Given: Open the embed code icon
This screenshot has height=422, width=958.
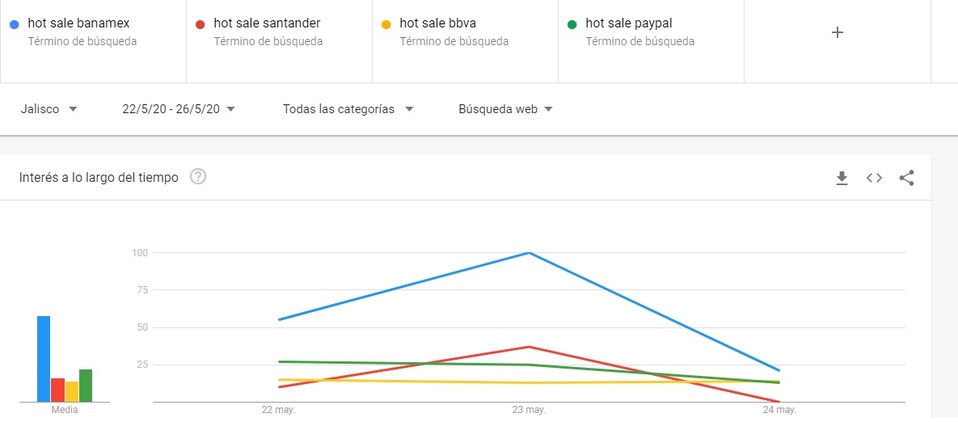Looking at the screenshot, I should point(874,178).
